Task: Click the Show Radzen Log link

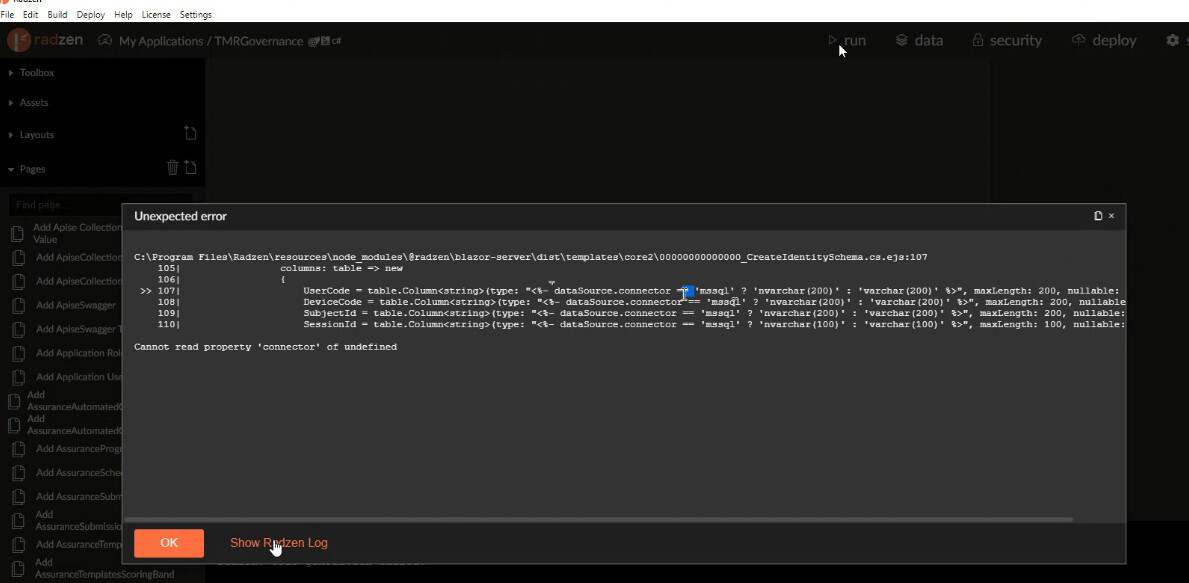Action: point(279,543)
